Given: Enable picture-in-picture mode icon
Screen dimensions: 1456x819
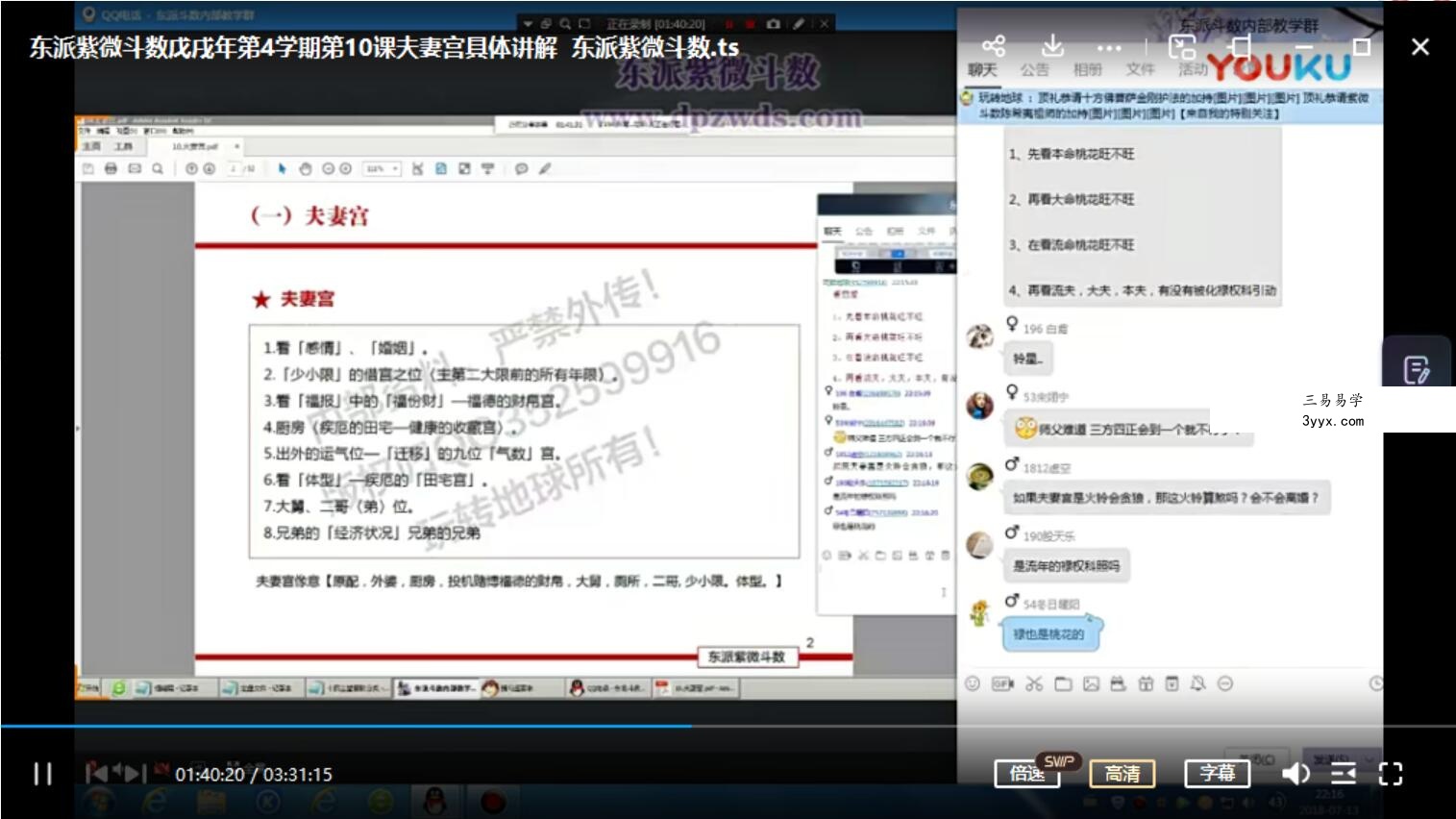Looking at the screenshot, I should [x=1182, y=46].
